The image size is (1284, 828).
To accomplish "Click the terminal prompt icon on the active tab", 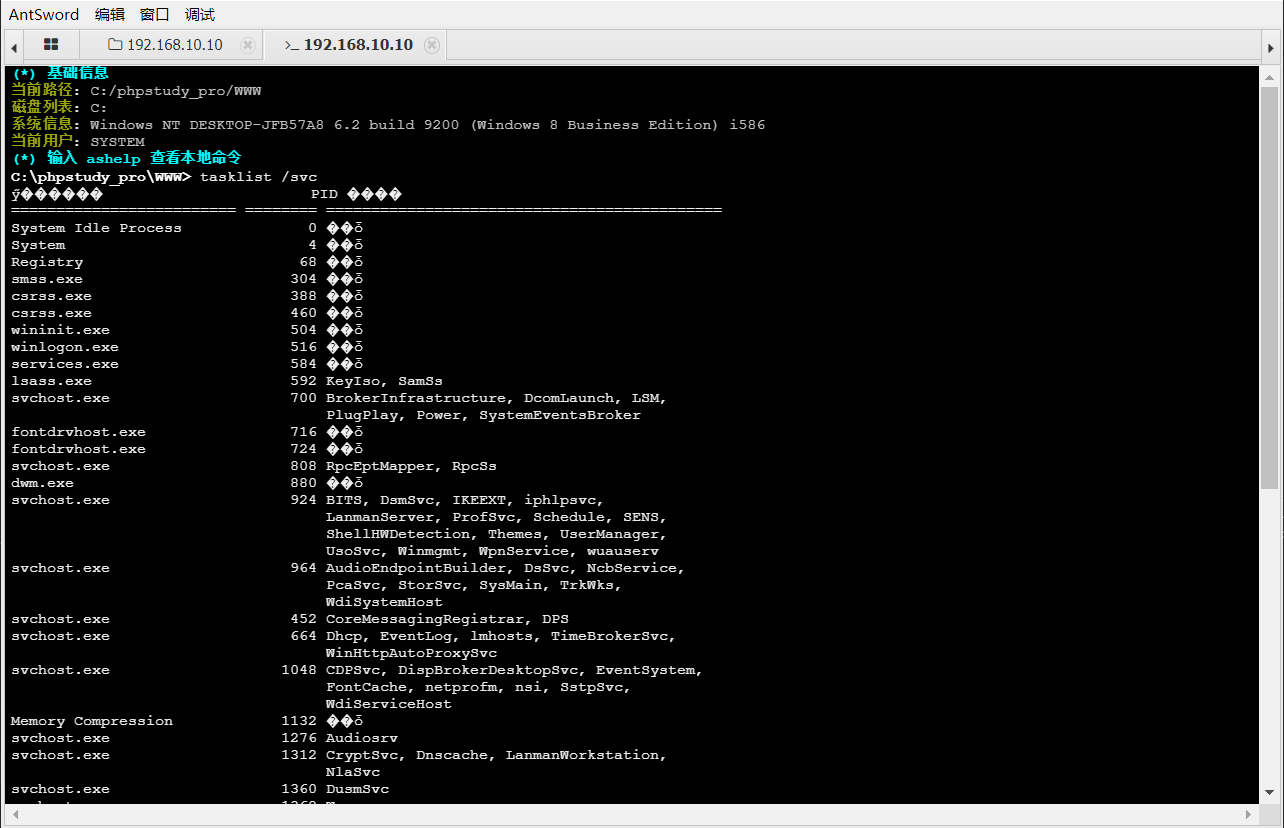I will 291,45.
